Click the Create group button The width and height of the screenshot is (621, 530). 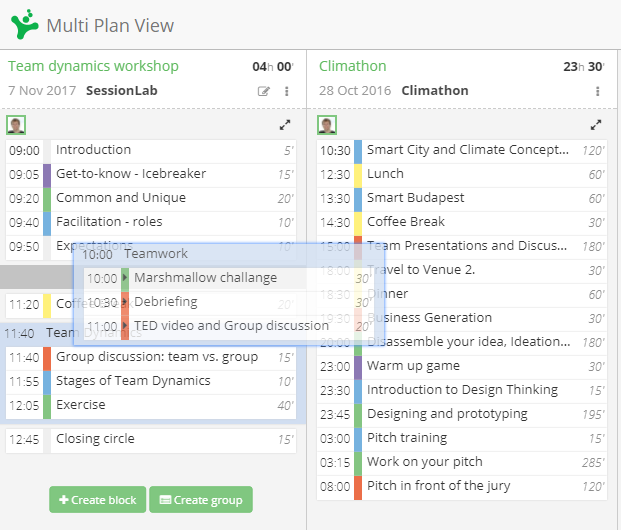click(201, 499)
